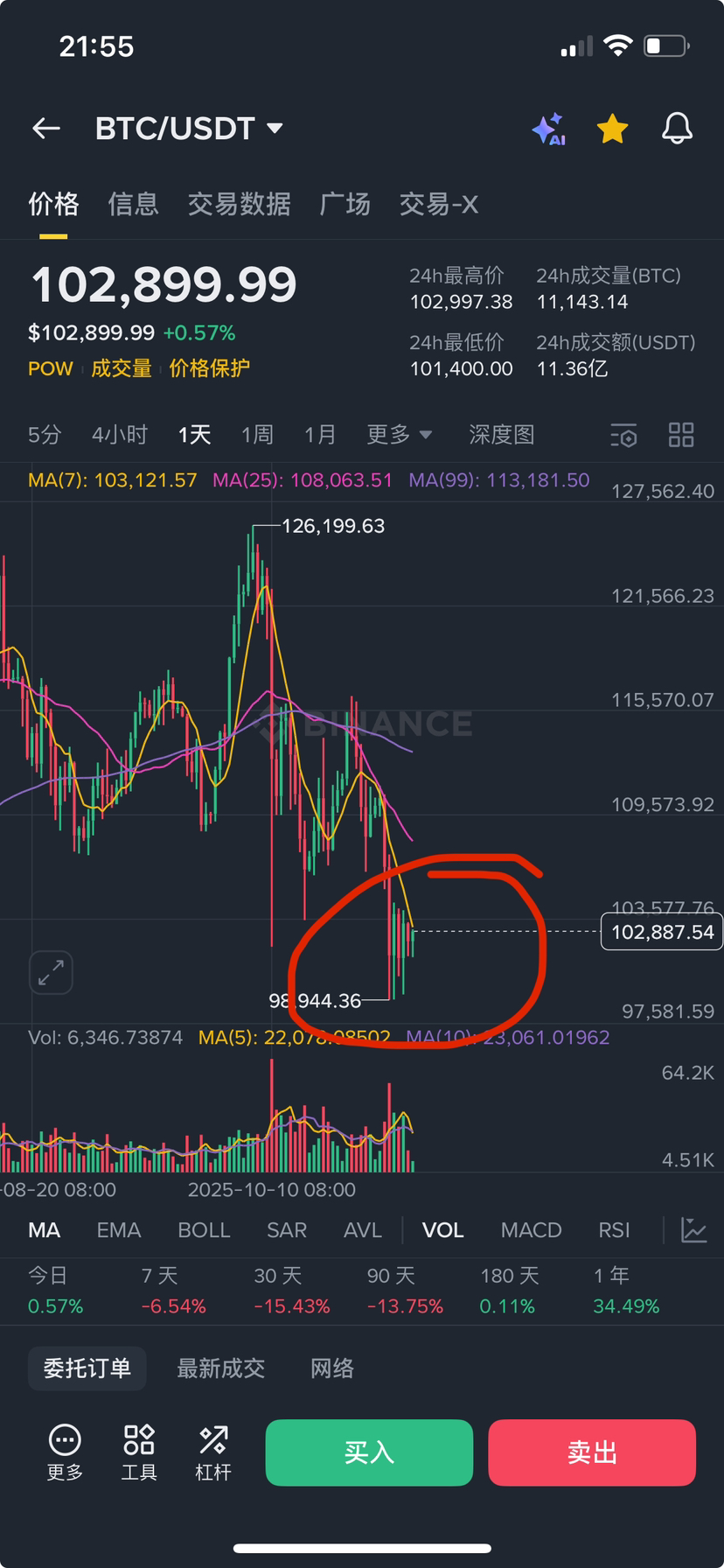This screenshot has width=724, height=1568.
Task: Toggle the MACD indicator
Action: pyautogui.click(x=531, y=1230)
